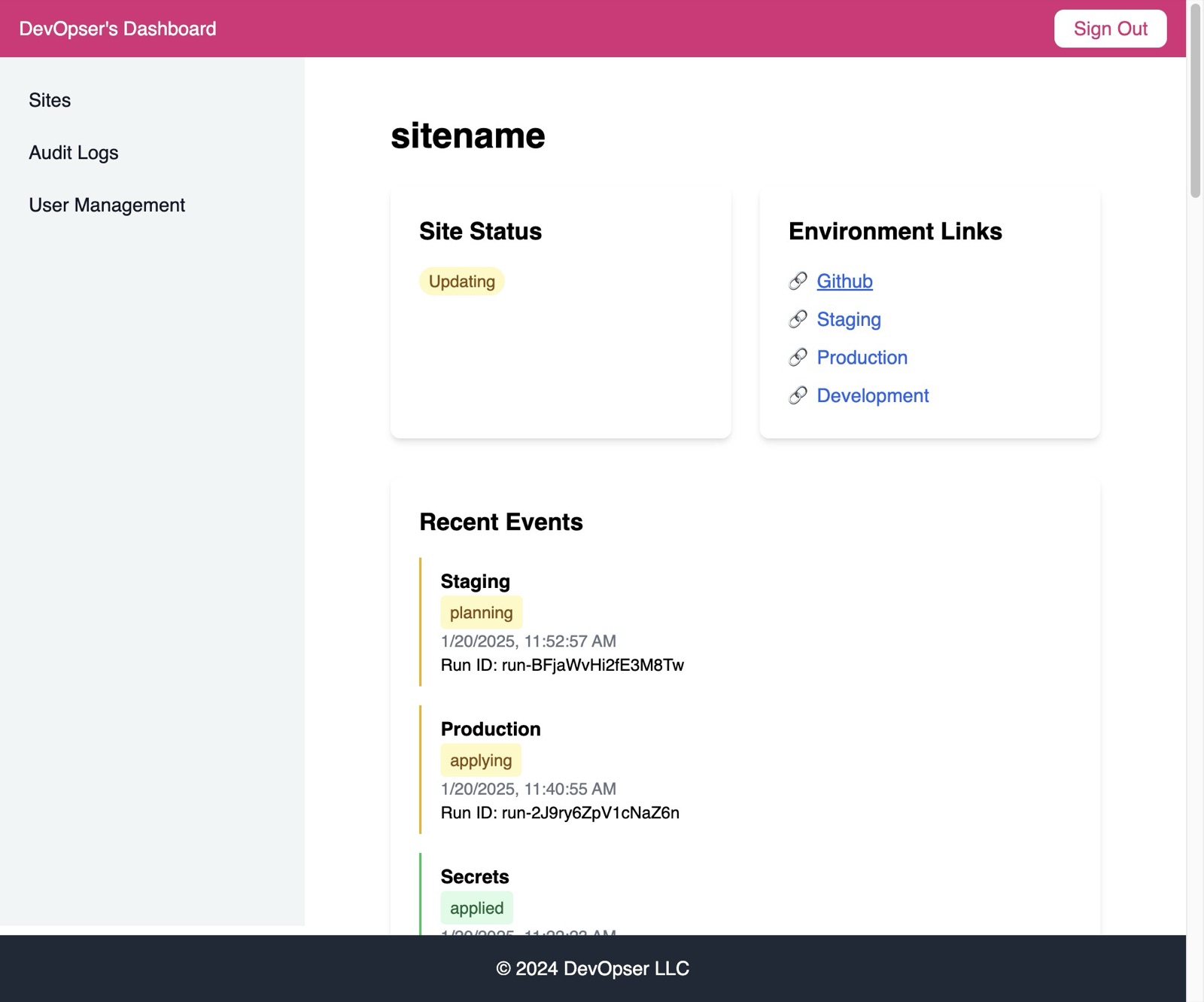Click the link icon beside Github
Screen dimensions: 1204x1002
point(798,282)
